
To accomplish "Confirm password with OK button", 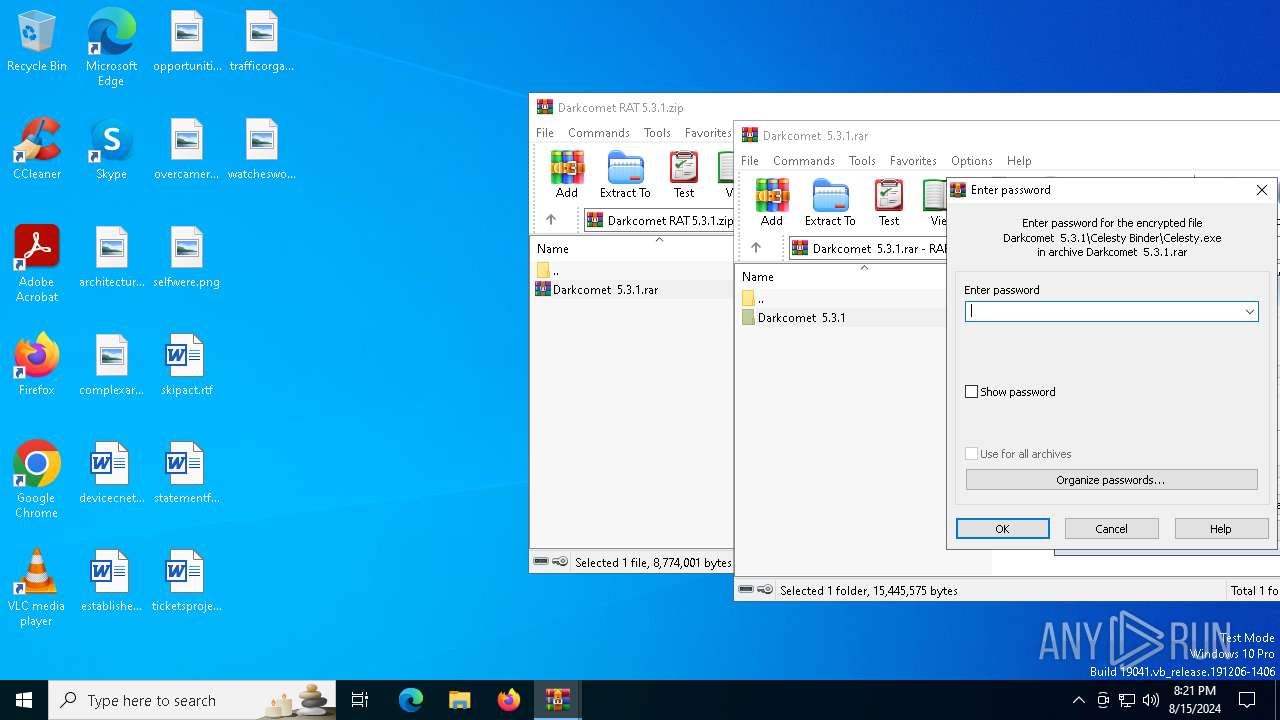I will 1002,529.
